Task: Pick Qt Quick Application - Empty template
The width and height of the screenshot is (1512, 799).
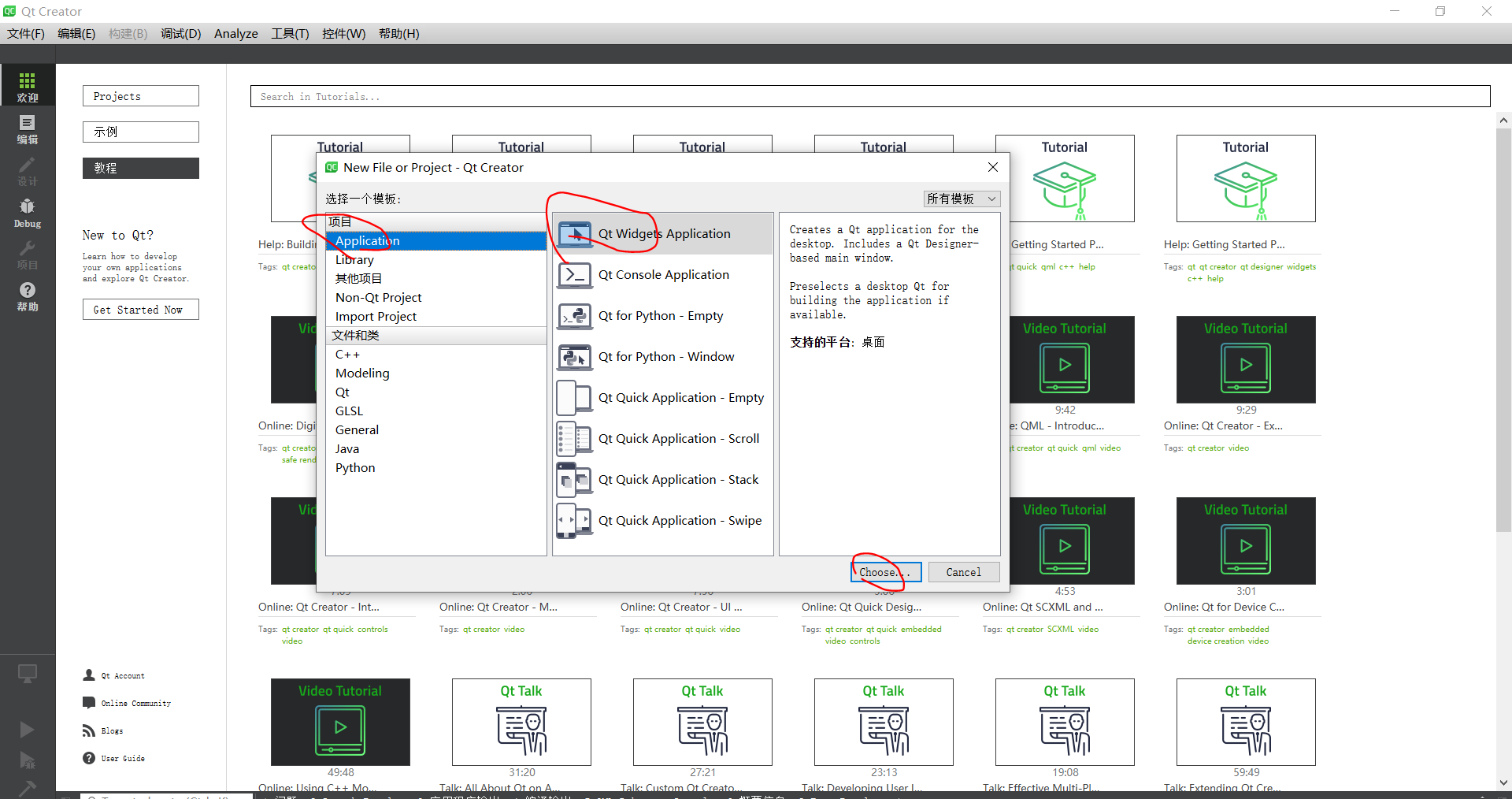Action: pyautogui.click(x=662, y=398)
